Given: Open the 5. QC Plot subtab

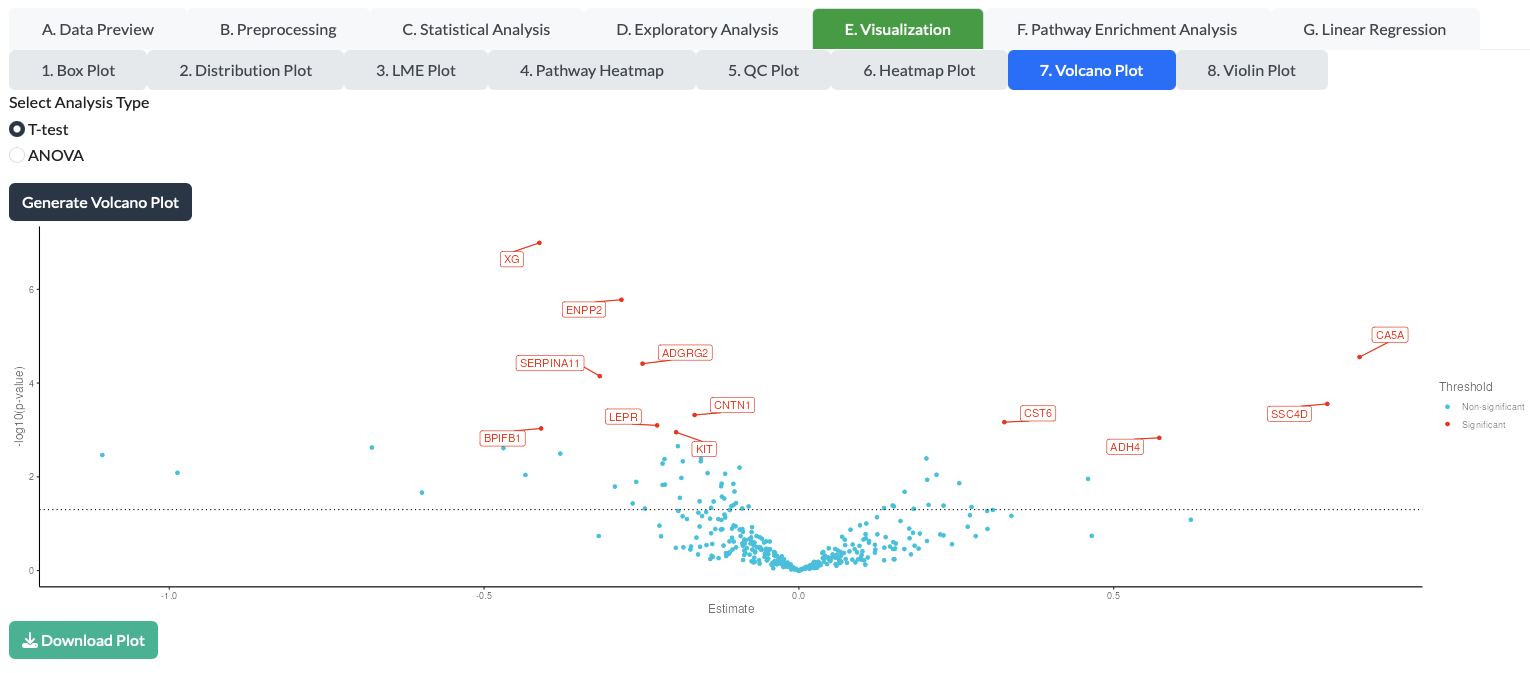Looking at the screenshot, I should tap(763, 70).
